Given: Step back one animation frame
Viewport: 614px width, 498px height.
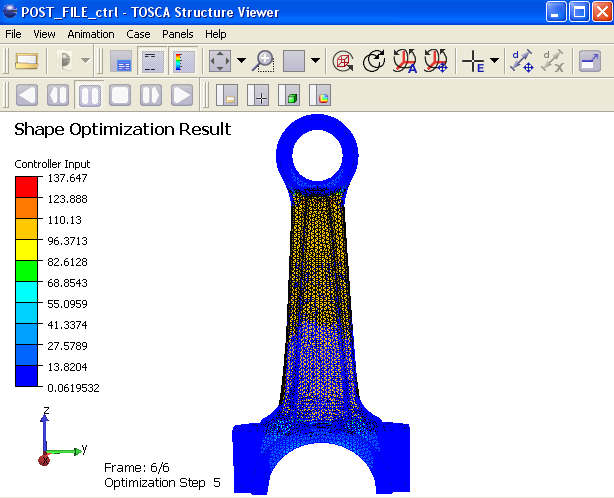Looking at the screenshot, I should (x=58, y=96).
